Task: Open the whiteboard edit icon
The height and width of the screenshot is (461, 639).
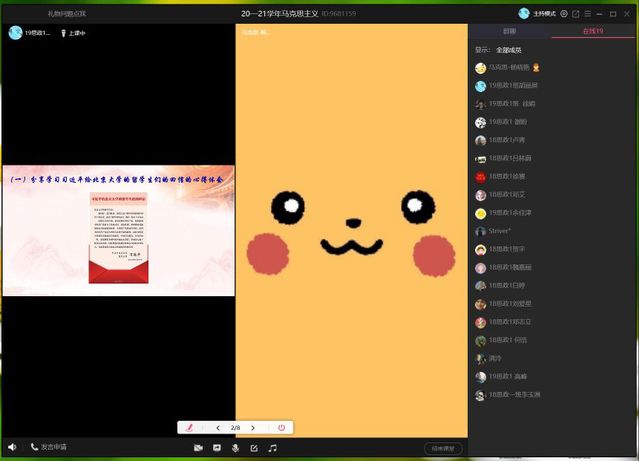Action: click(254, 448)
